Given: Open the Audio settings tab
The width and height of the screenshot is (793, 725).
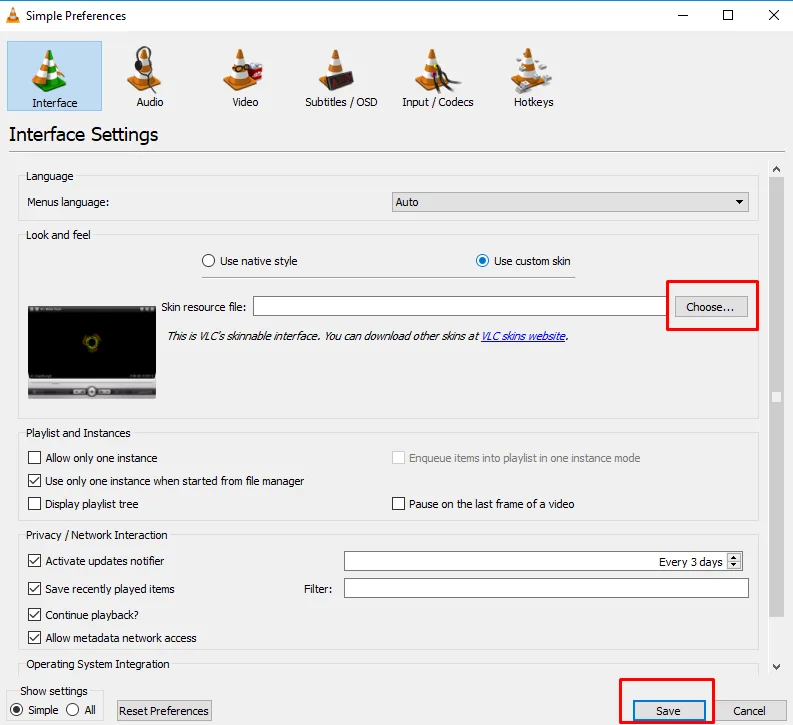Looking at the screenshot, I should [x=150, y=76].
